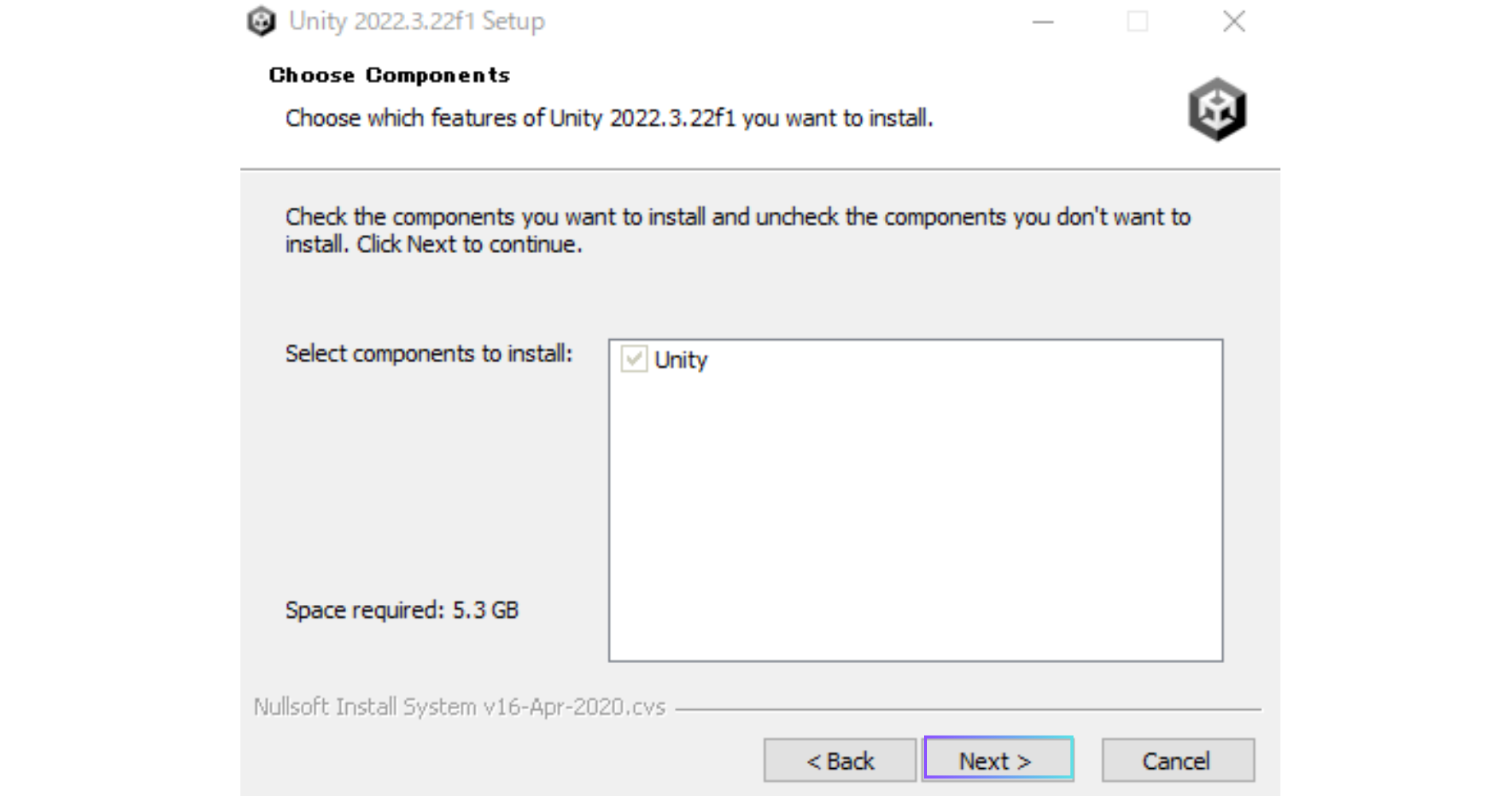
Task: Click the Nullsoft Install System branding text
Action: pyautogui.click(x=459, y=707)
